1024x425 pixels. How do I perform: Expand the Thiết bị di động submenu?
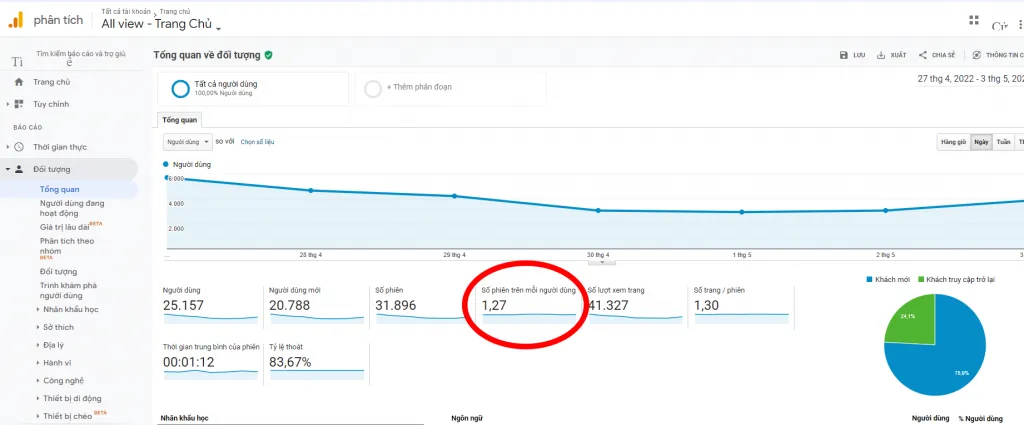click(x=38, y=399)
